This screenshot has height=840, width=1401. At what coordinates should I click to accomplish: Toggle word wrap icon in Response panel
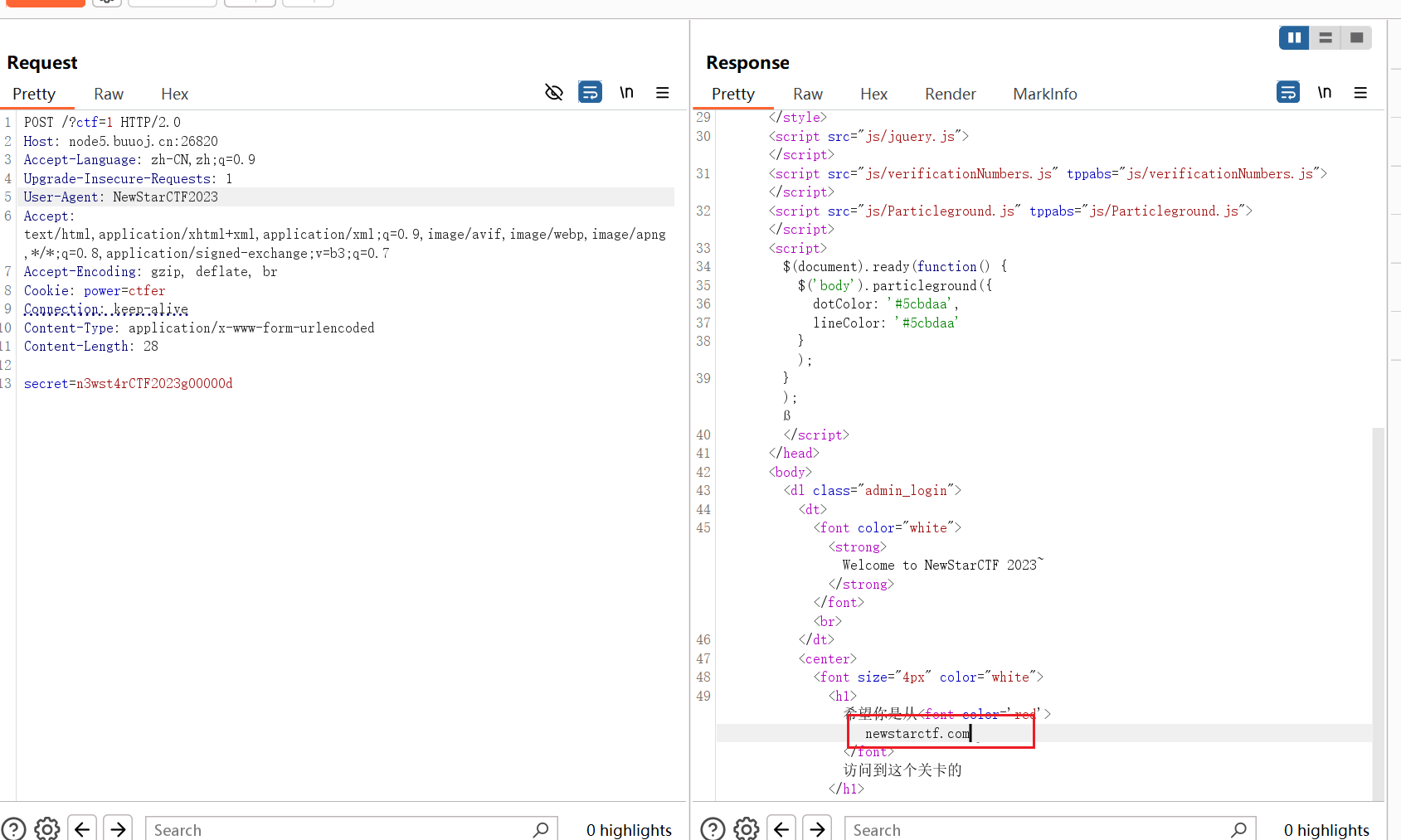click(1288, 92)
